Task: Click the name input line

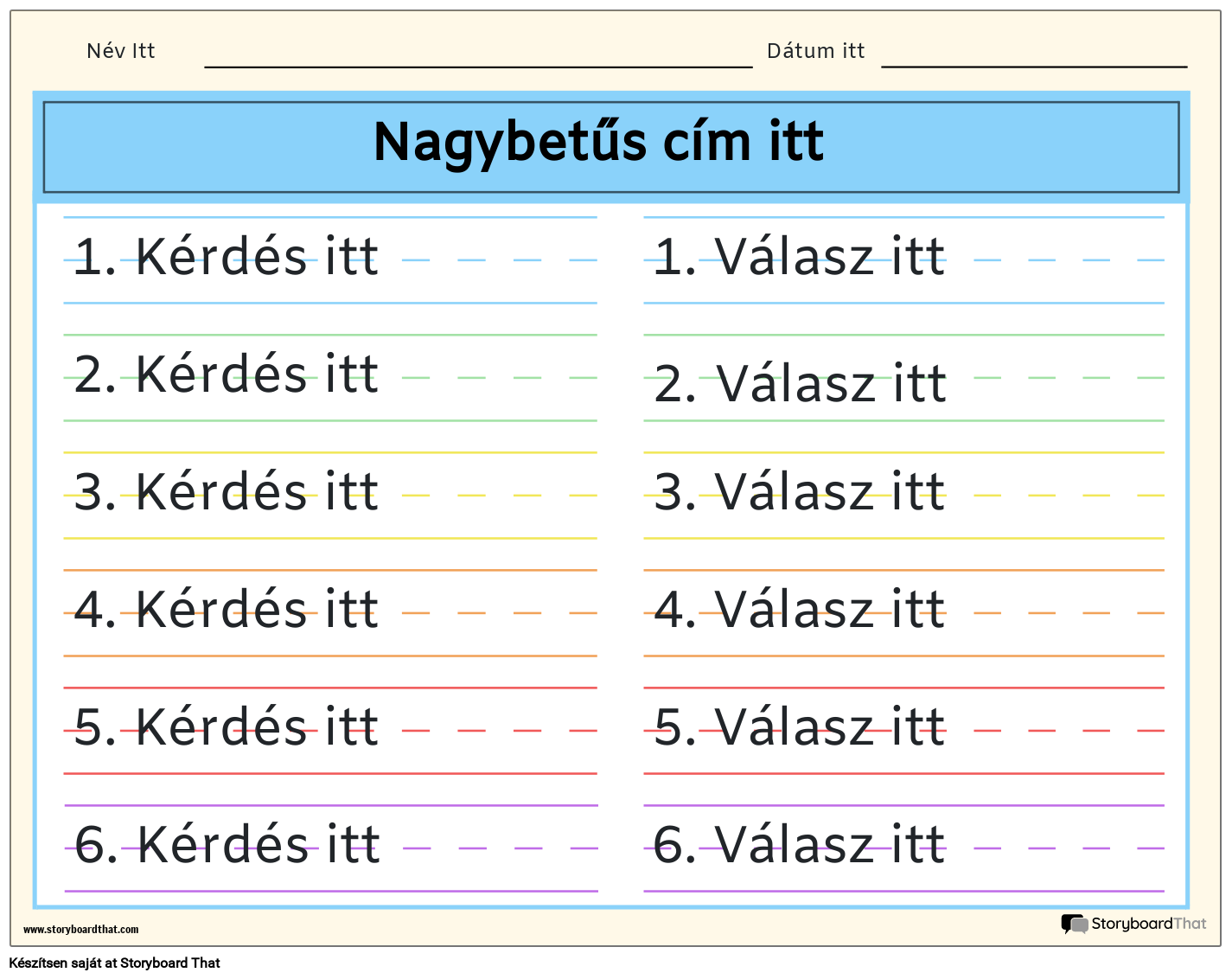Action: (x=478, y=61)
